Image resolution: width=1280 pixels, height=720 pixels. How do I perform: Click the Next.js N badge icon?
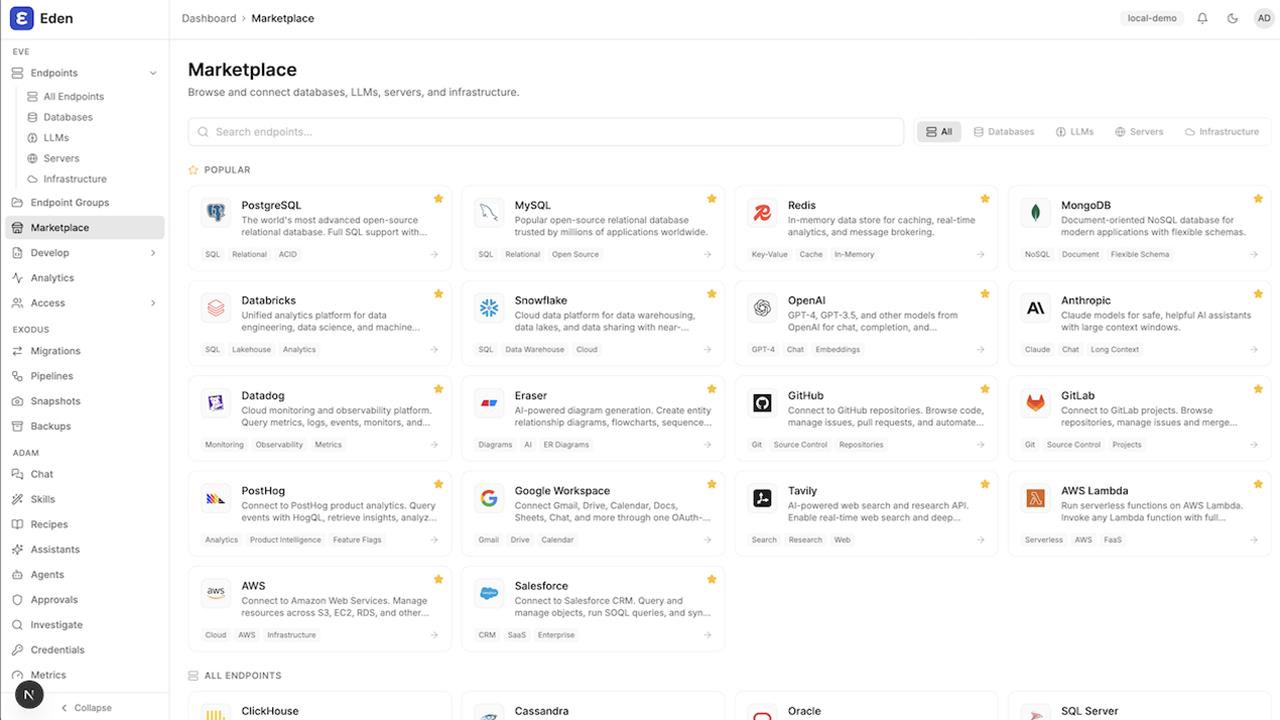click(29, 694)
